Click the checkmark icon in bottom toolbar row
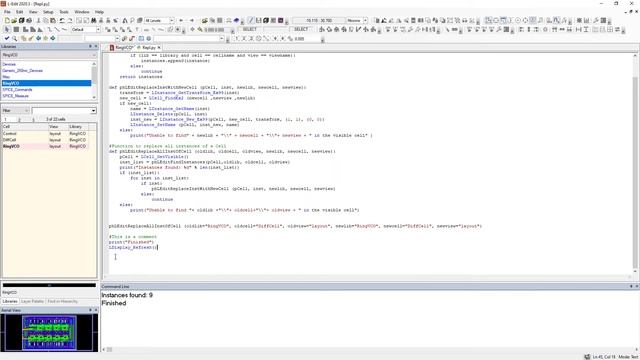This screenshot has width=640, height=360. tap(7, 38)
